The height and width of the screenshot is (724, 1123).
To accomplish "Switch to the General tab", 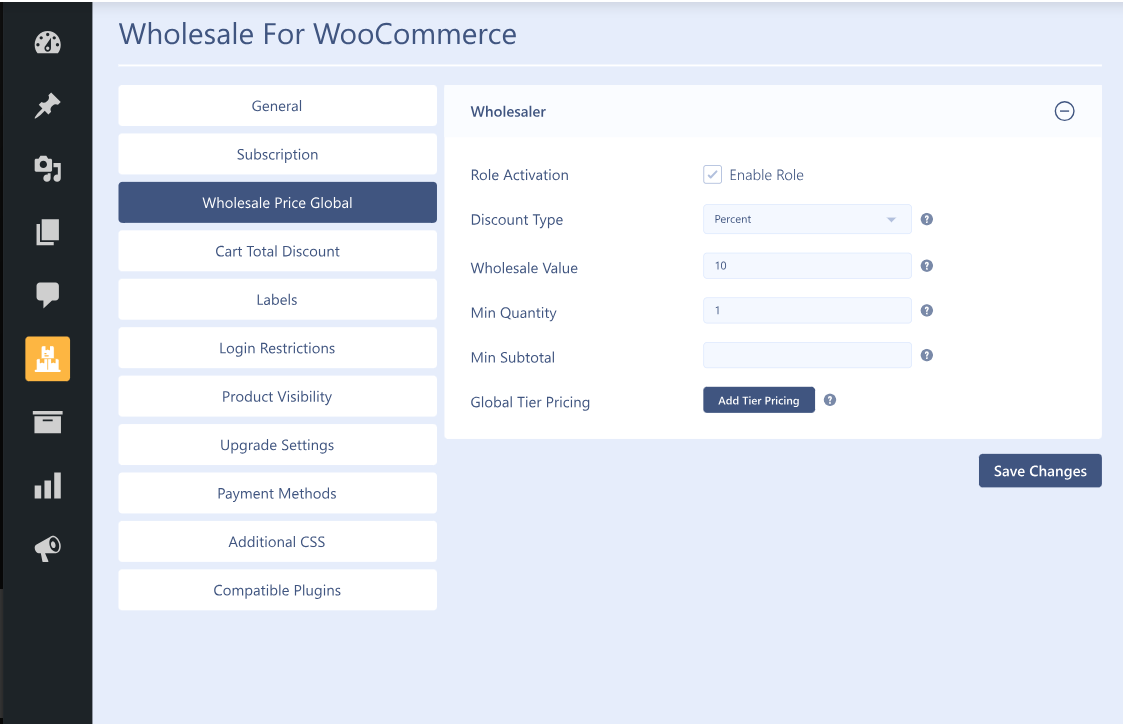I will pyautogui.click(x=277, y=106).
